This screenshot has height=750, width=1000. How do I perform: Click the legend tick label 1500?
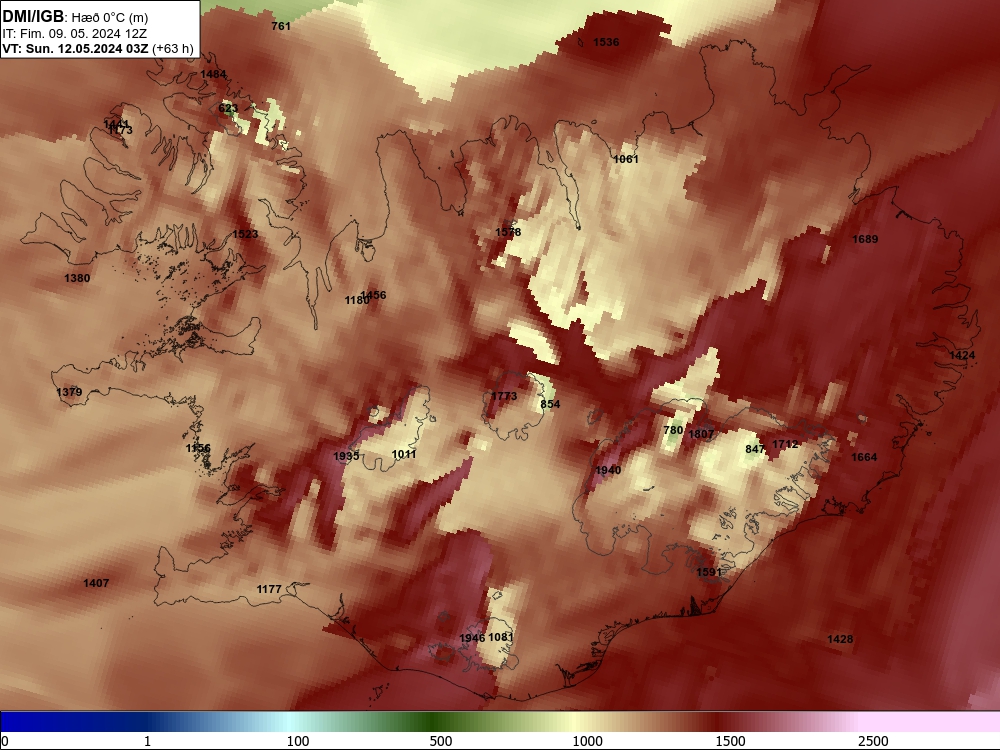(730, 741)
